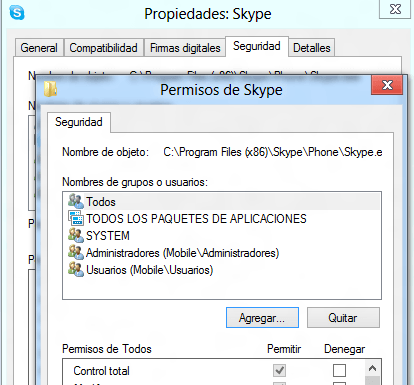The image size is (414, 385).
Task: Click the Usuarios group icon
Action: [x=76, y=269]
